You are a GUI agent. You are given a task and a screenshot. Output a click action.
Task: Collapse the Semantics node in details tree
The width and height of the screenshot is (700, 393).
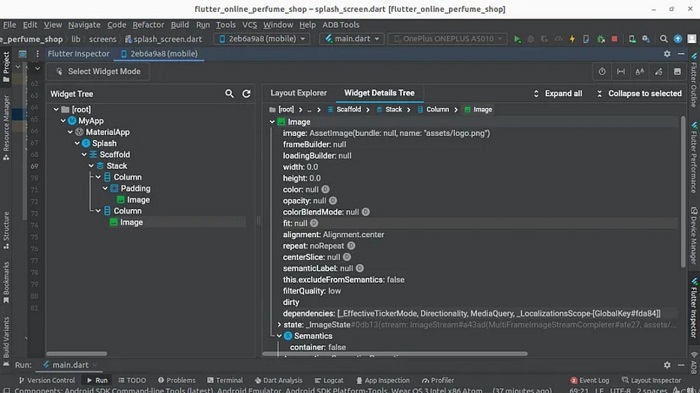[279, 336]
